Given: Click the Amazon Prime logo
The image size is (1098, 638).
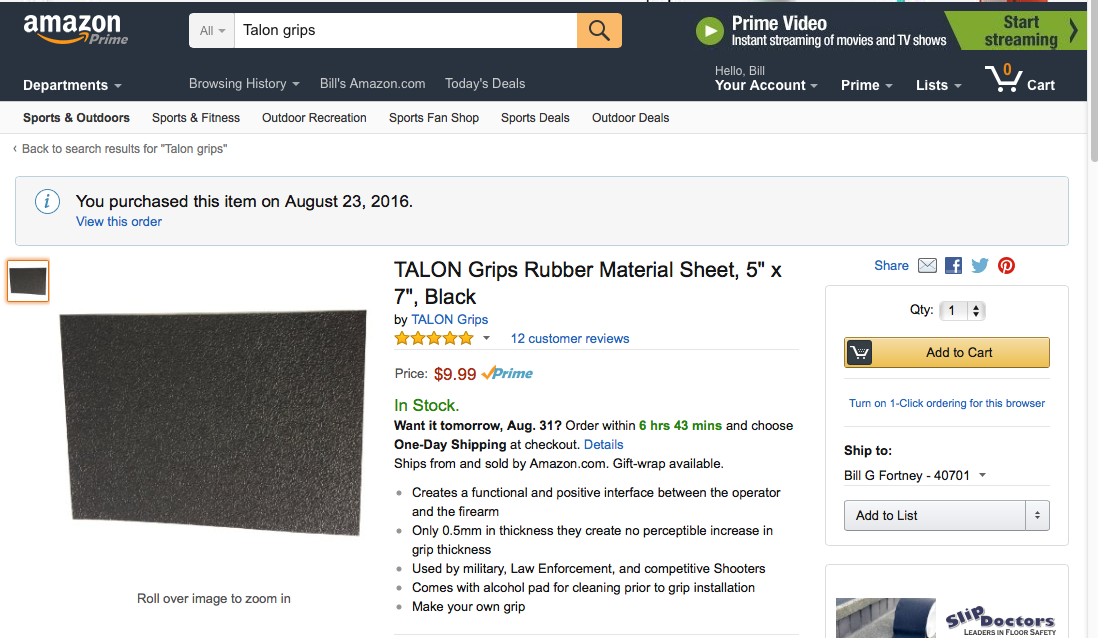Looking at the screenshot, I should 76,29.
